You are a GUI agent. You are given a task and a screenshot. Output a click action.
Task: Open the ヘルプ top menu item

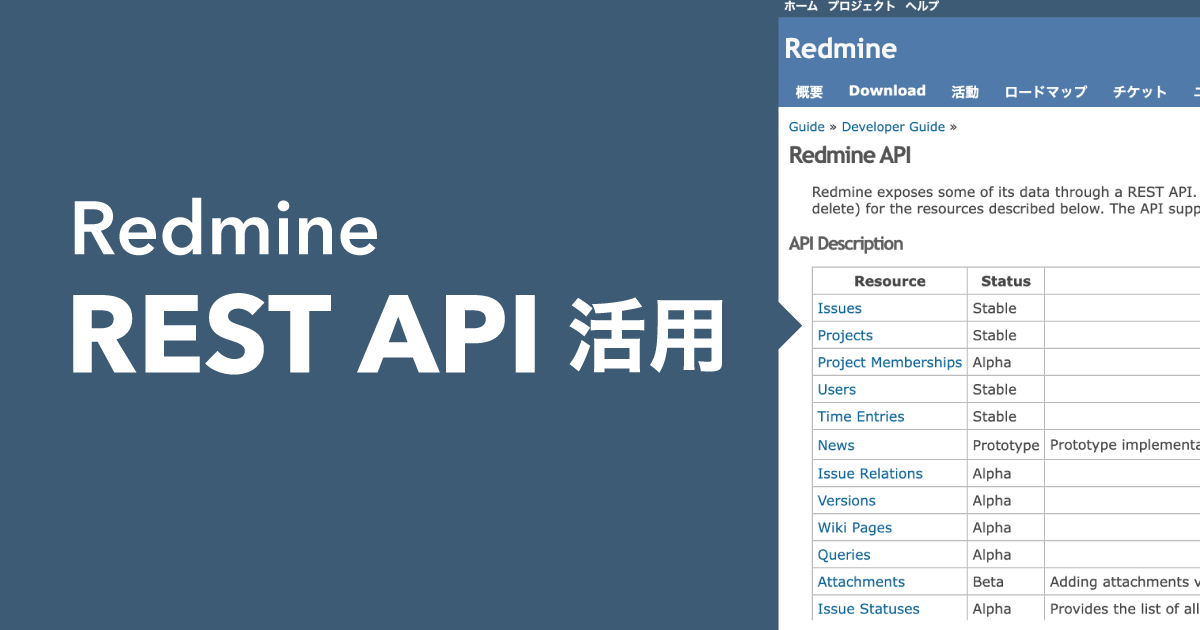point(921,7)
